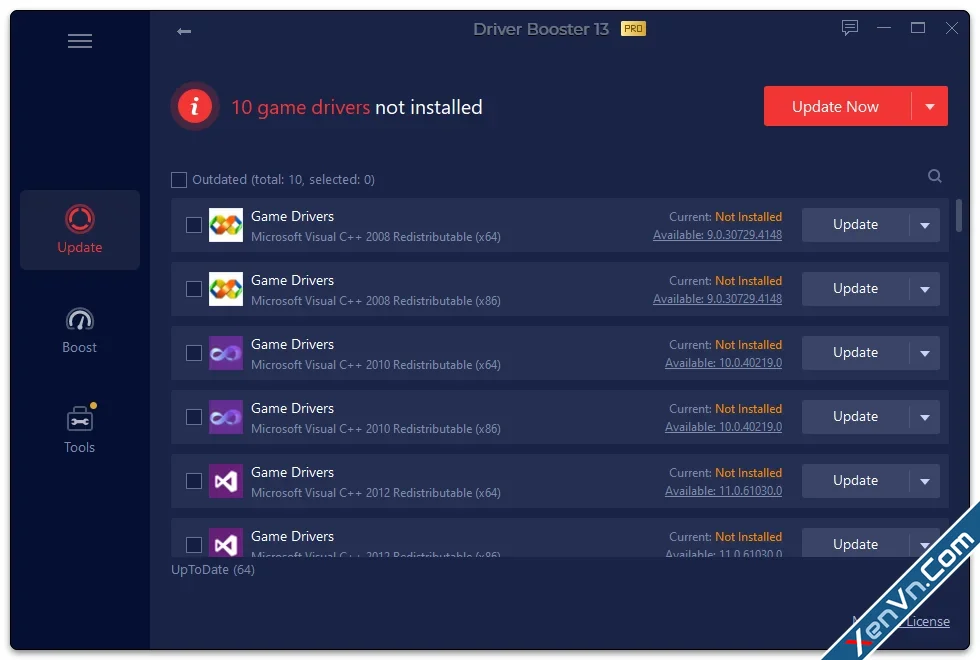Click the PRO badge in the title
980x660 pixels.
(633, 29)
